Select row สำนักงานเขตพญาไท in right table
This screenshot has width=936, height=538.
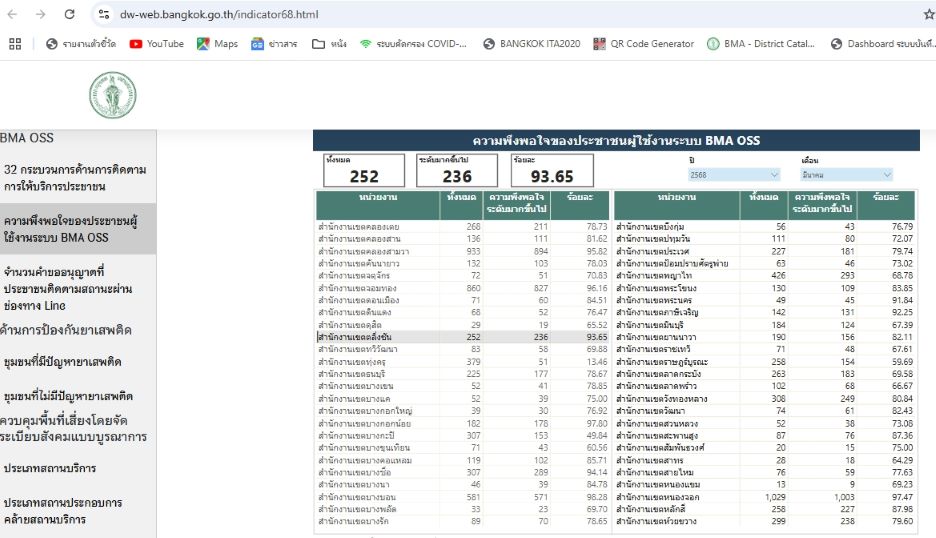click(x=764, y=275)
